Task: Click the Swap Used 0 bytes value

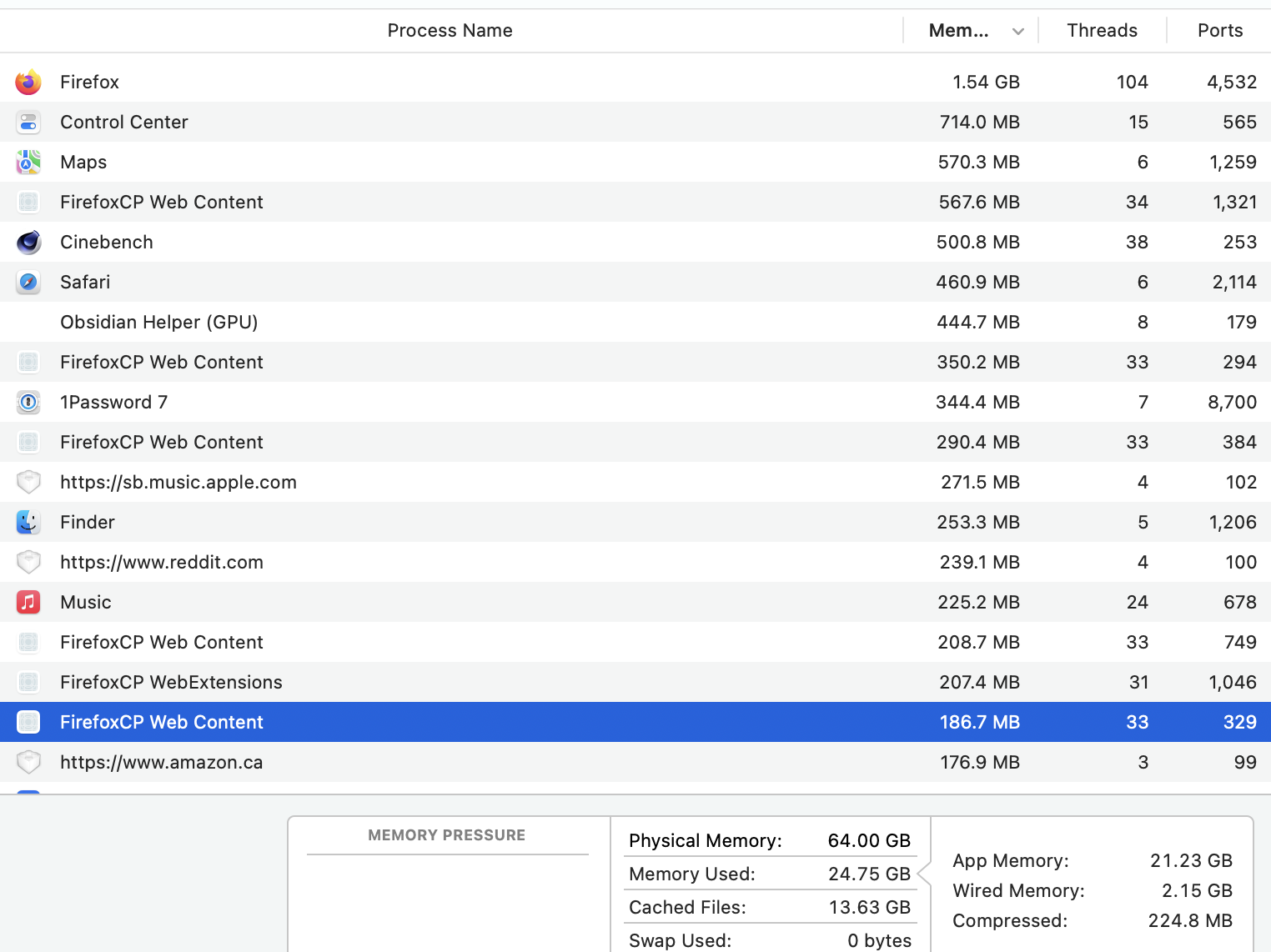Action: click(x=880, y=940)
